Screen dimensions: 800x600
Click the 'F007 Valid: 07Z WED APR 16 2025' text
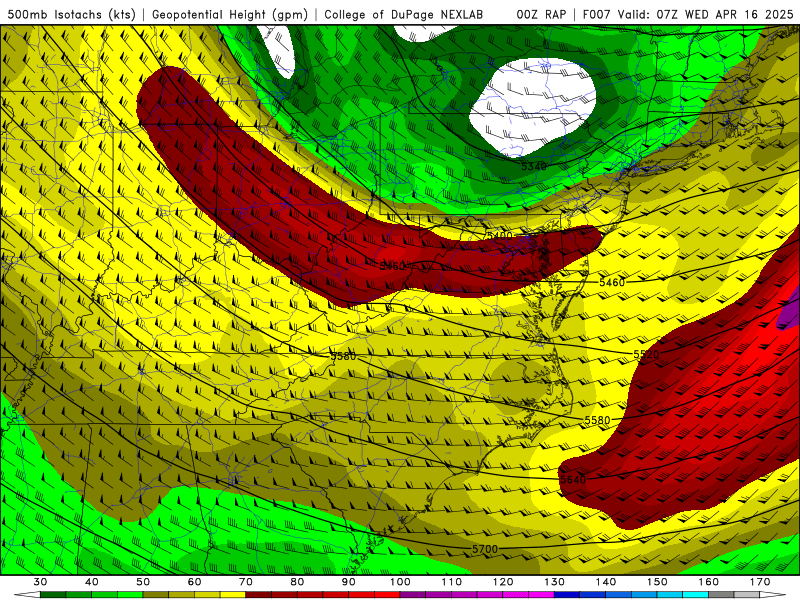(x=687, y=14)
